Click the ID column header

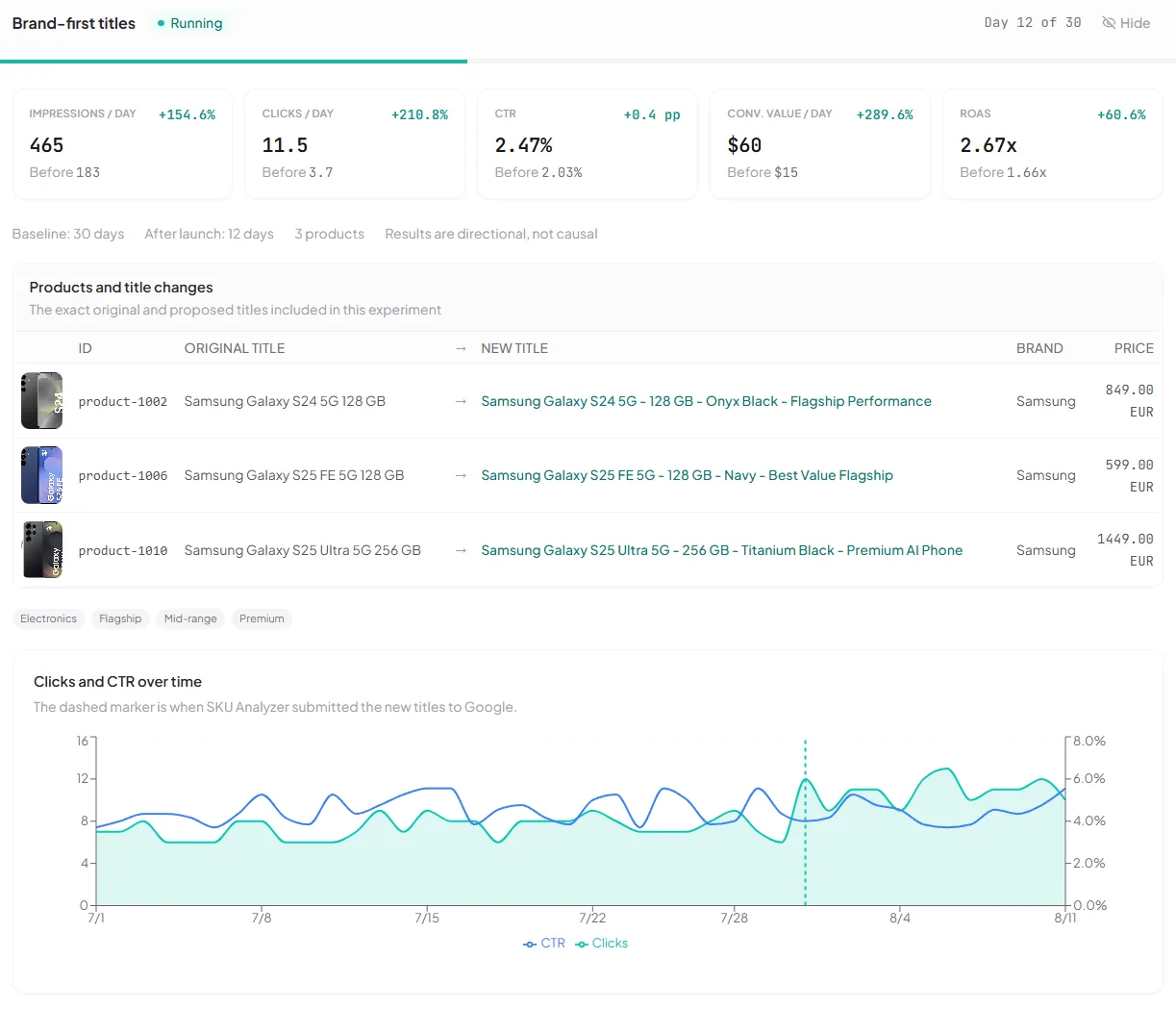click(85, 348)
